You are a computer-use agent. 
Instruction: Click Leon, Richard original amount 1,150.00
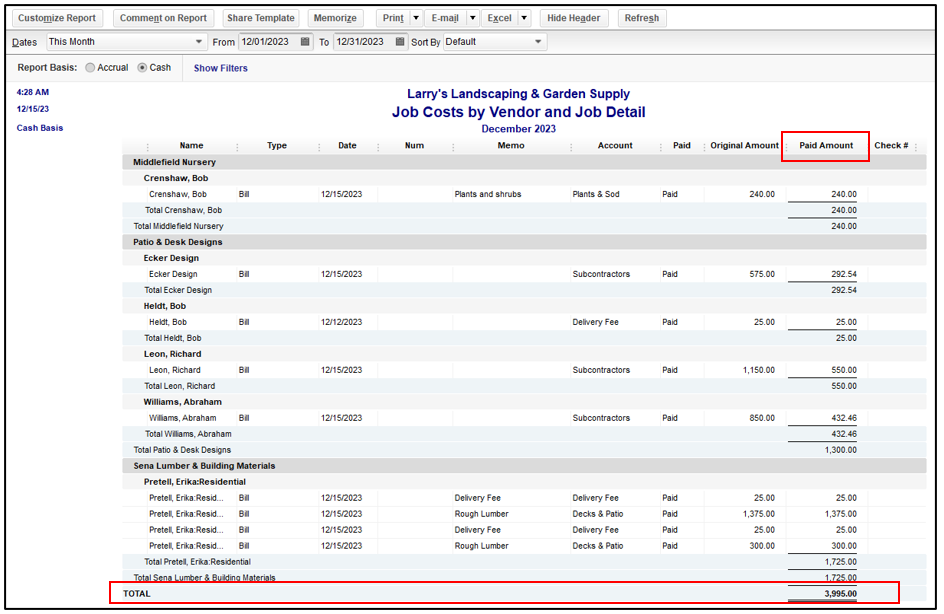(x=759, y=370)
